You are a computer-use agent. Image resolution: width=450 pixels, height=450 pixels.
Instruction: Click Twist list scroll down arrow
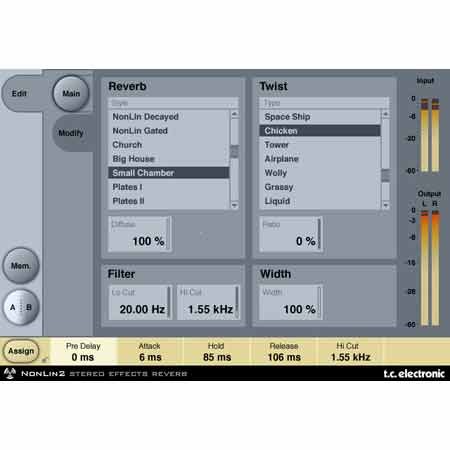coord(386,205)
